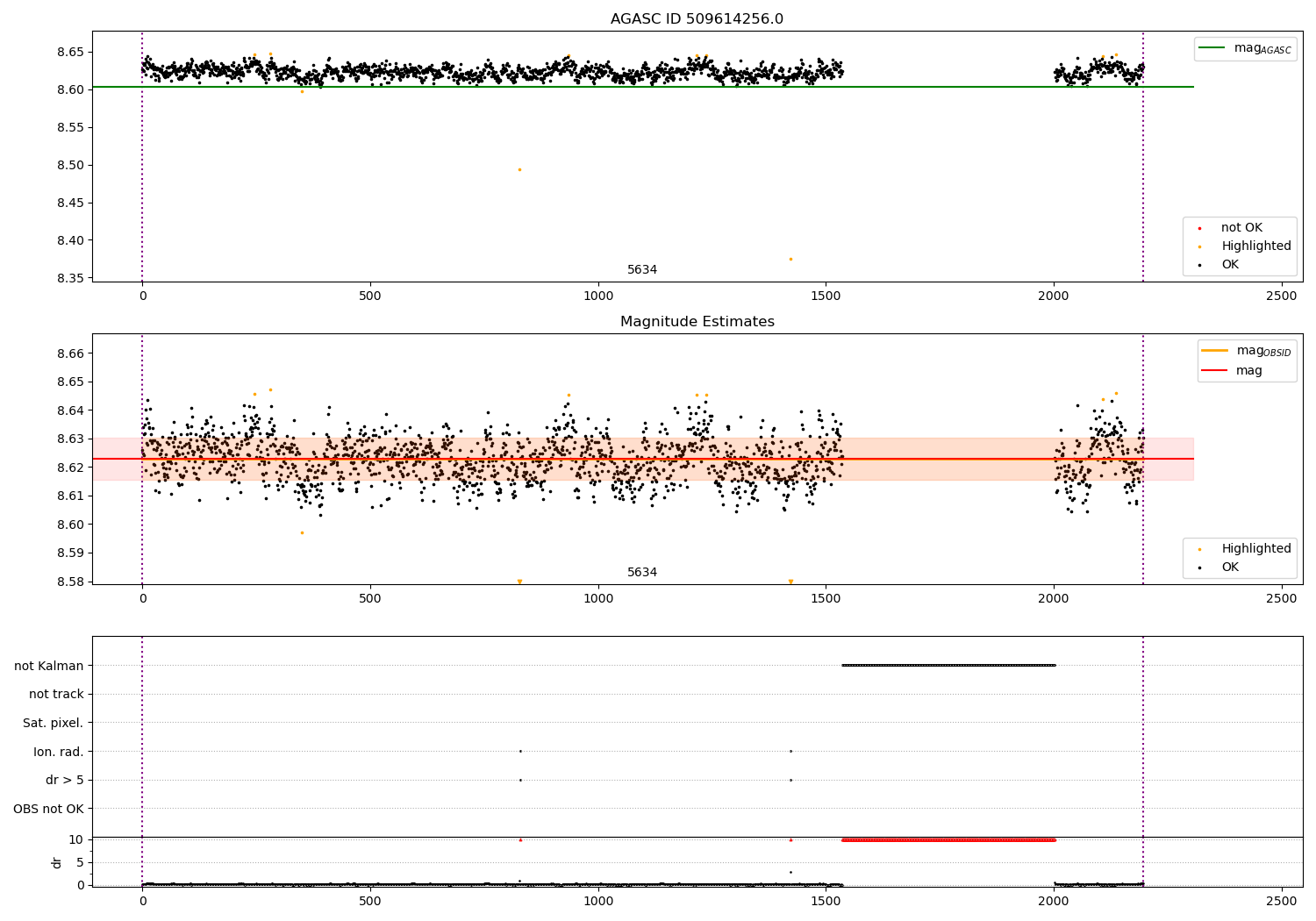
Task: Click the green mag AGASC legend line
Action: pyautogui.click(x=1212, y=48)
